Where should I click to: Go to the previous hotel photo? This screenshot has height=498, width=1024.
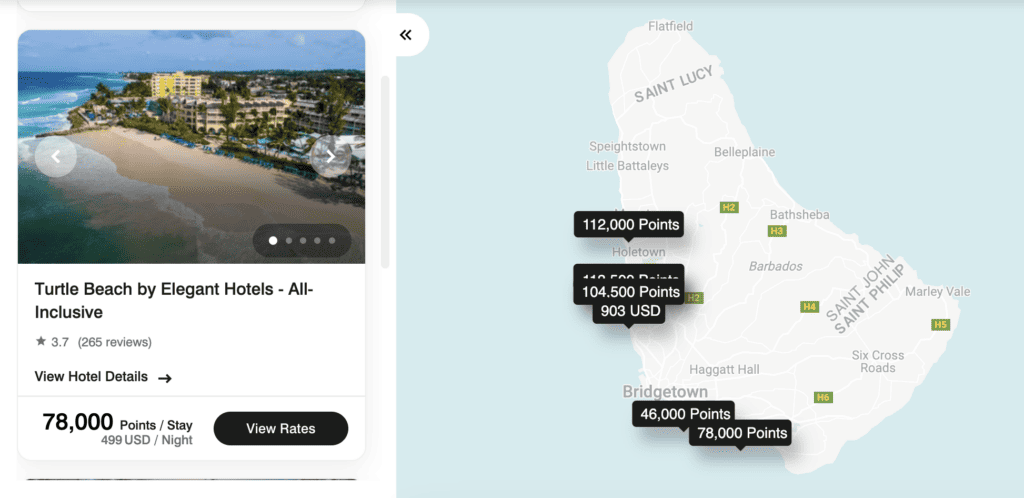(x=56, y=156)
